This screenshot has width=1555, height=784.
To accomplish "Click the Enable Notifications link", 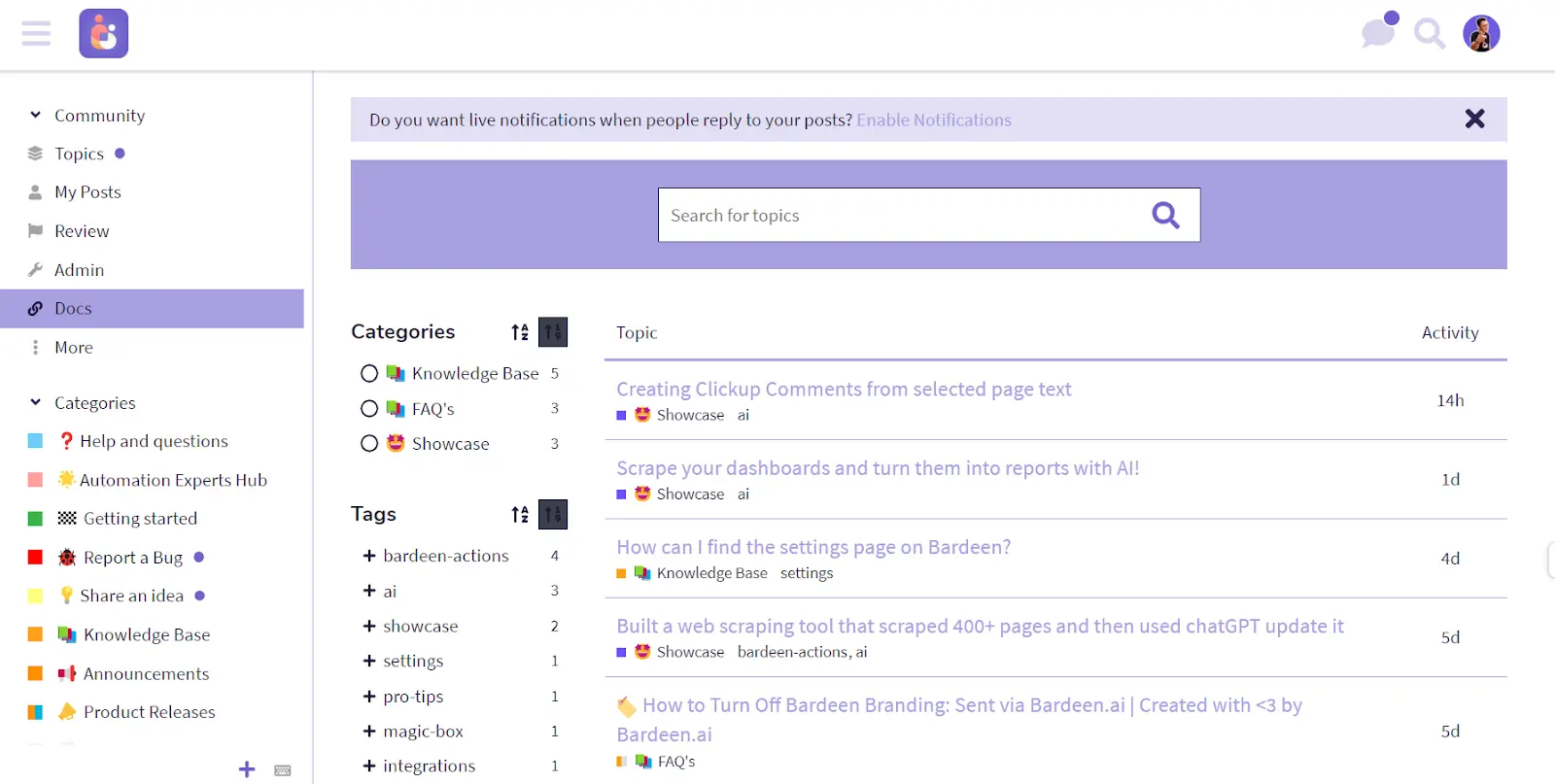I will click(934, 119).
